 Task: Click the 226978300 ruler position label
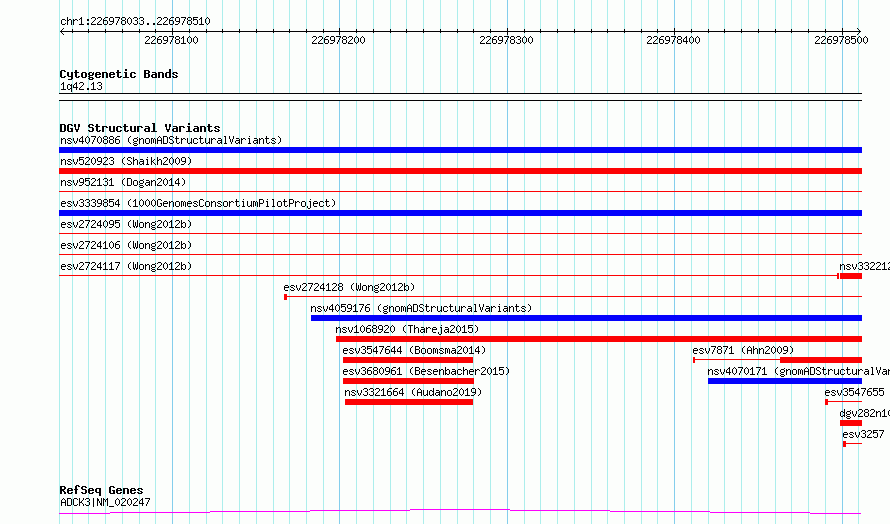pyautogui.click(x=506, y=40)
